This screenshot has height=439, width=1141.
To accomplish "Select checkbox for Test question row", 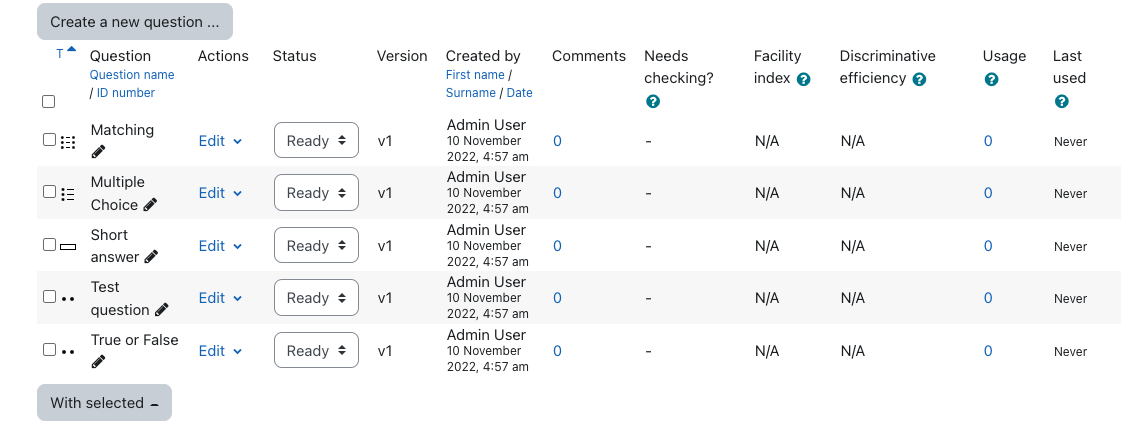I will point(49,297).
